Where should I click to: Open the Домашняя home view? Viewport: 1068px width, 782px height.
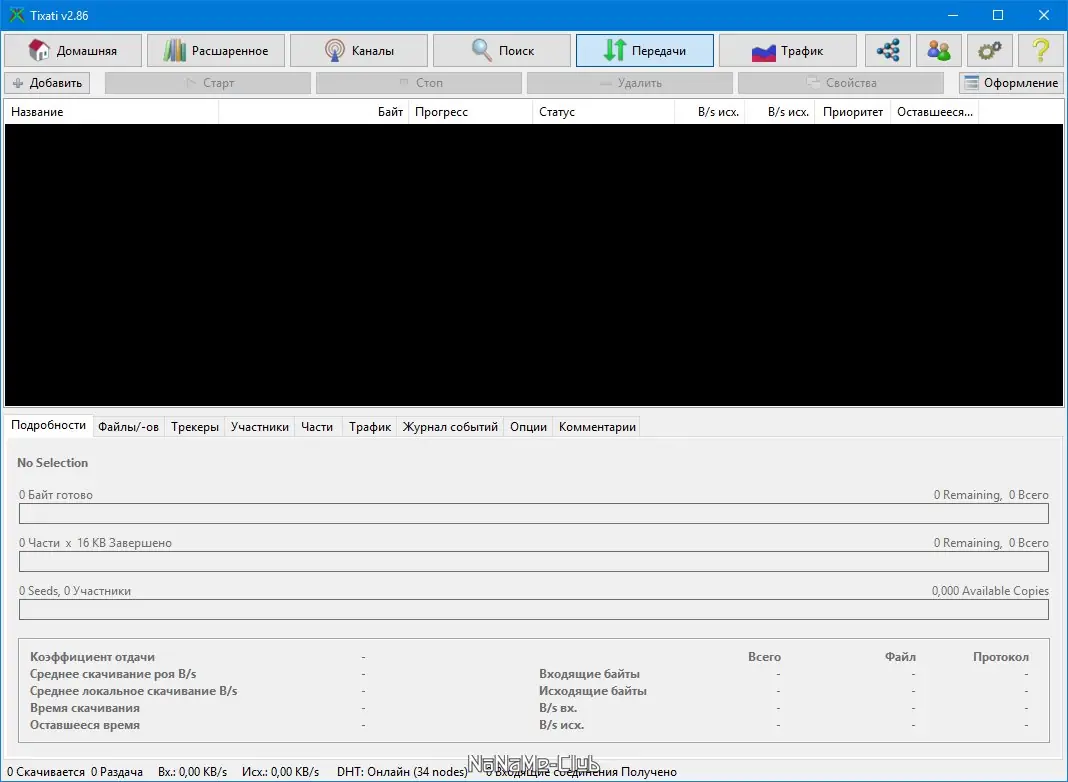(x=73, y=50)
